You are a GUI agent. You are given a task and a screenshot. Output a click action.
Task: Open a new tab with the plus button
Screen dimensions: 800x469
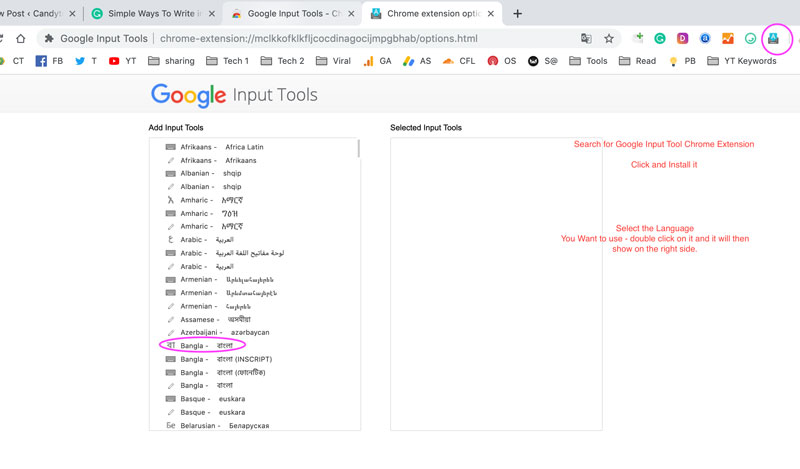tap(517, 14)
